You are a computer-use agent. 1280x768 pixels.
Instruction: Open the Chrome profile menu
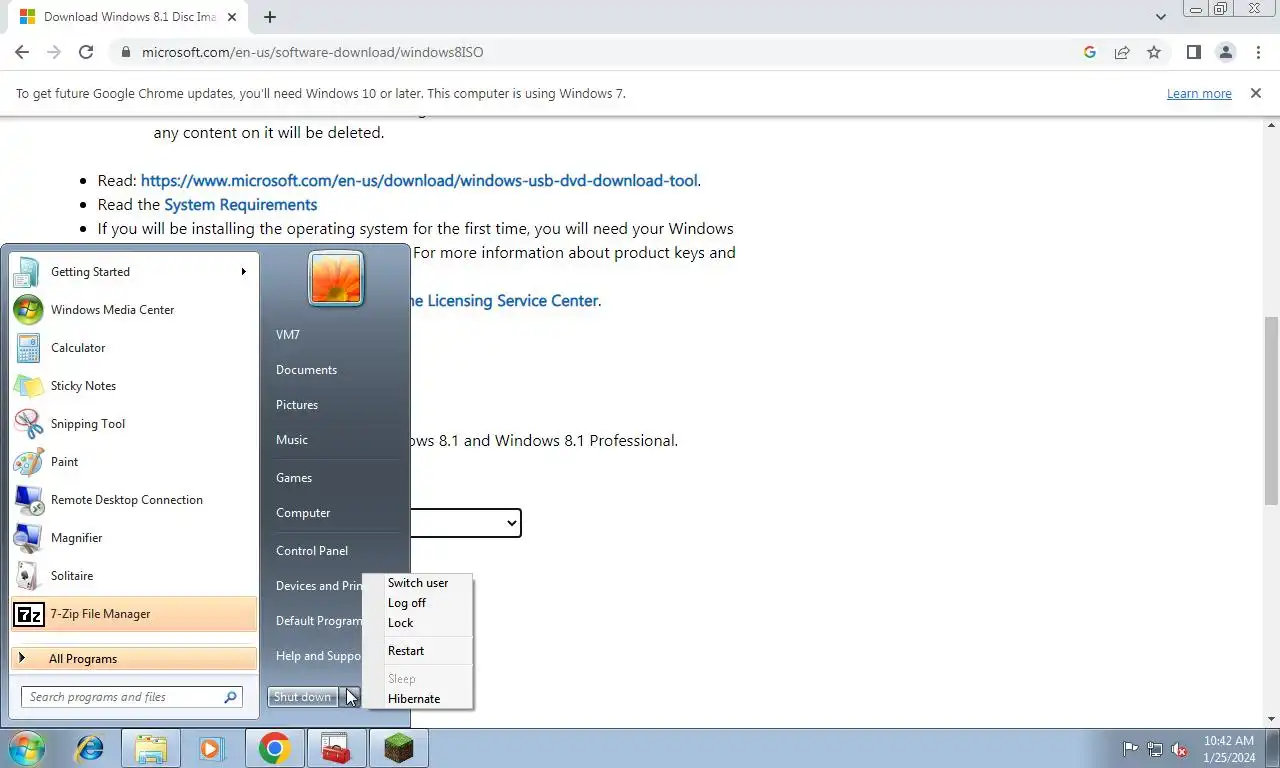[x=1226, y=52]
